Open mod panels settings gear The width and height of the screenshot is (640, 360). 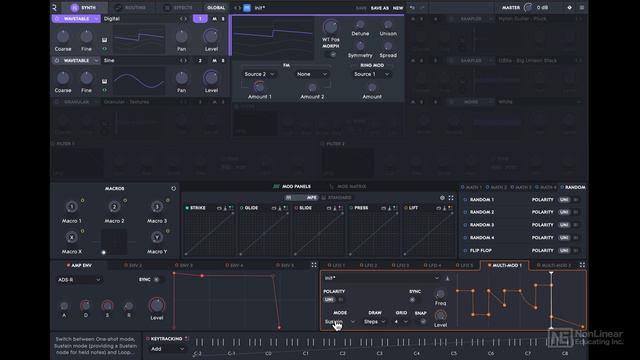tap(442, 198)
